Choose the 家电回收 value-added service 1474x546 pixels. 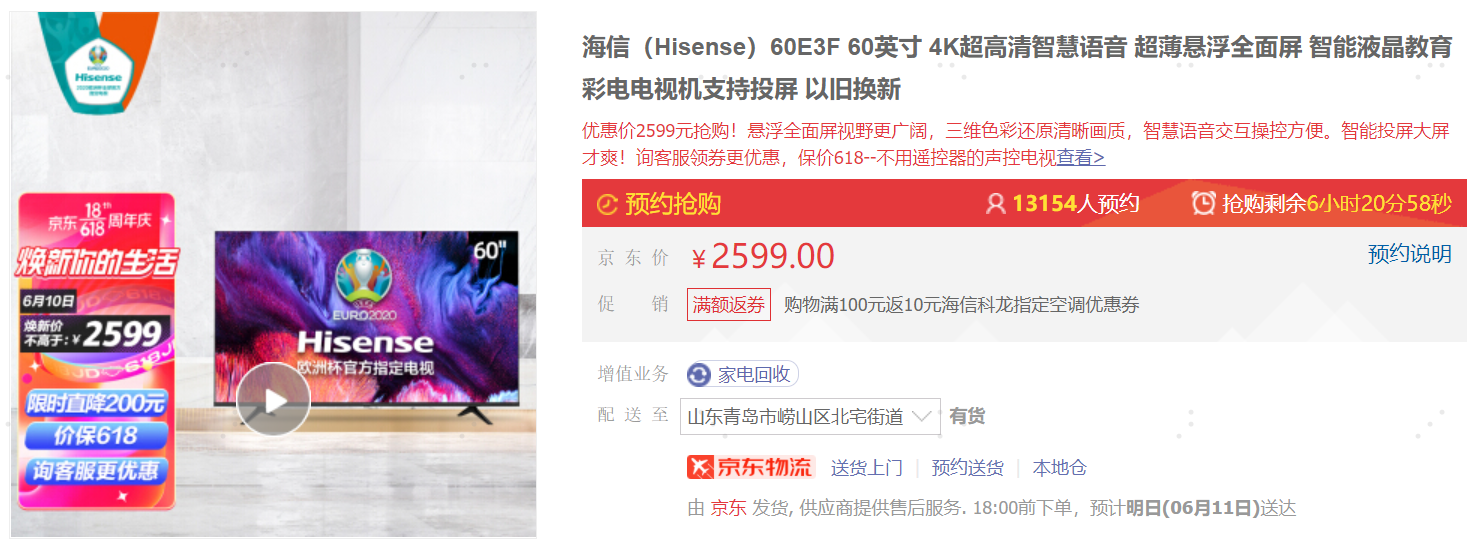pyautogui.click(x=742, y=375)
